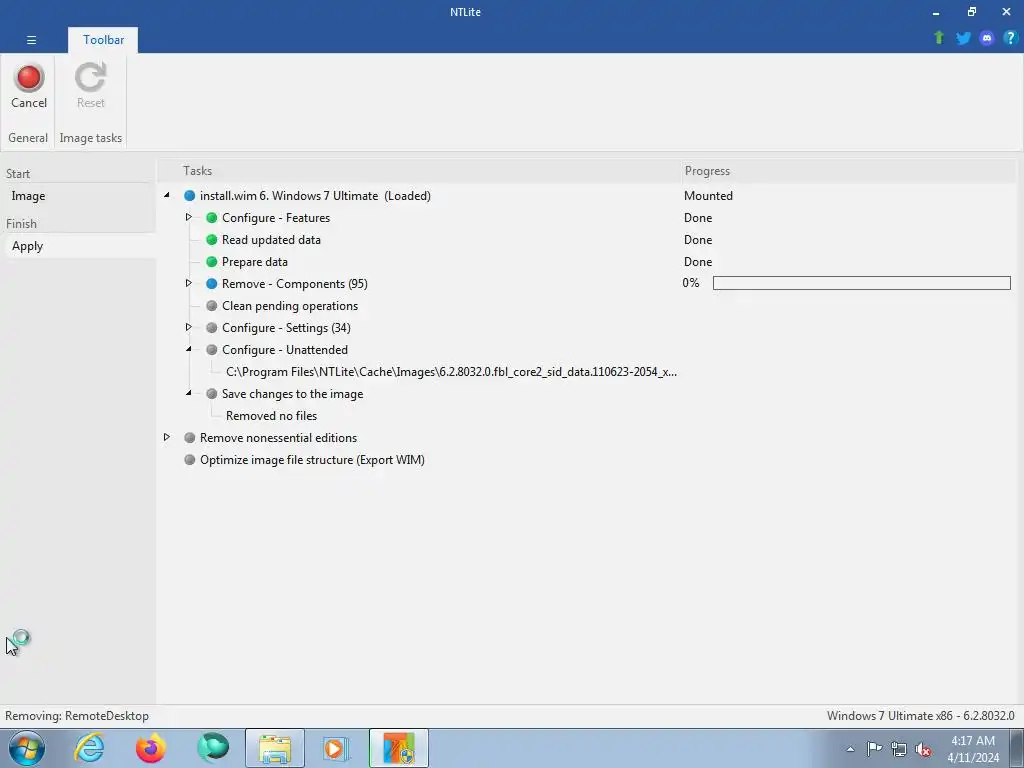Click 'Clean pending operations' task text
The width and height of the screenshot is (1024, 768).
tap(290, 306)
